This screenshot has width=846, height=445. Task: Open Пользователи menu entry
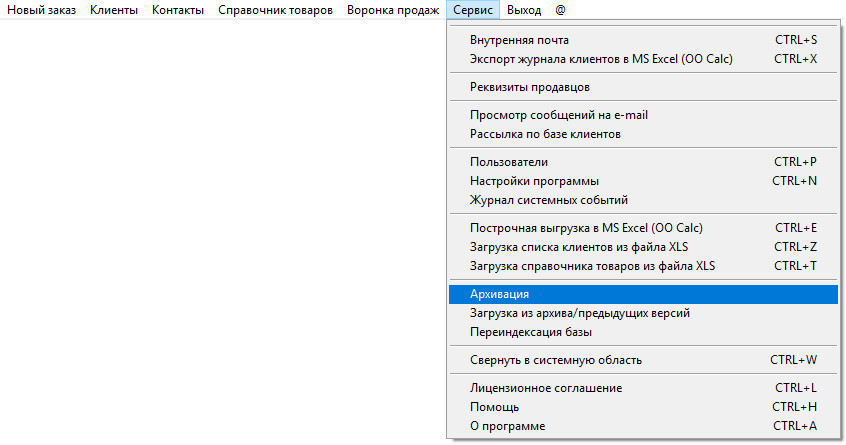(x=508, y=162)
